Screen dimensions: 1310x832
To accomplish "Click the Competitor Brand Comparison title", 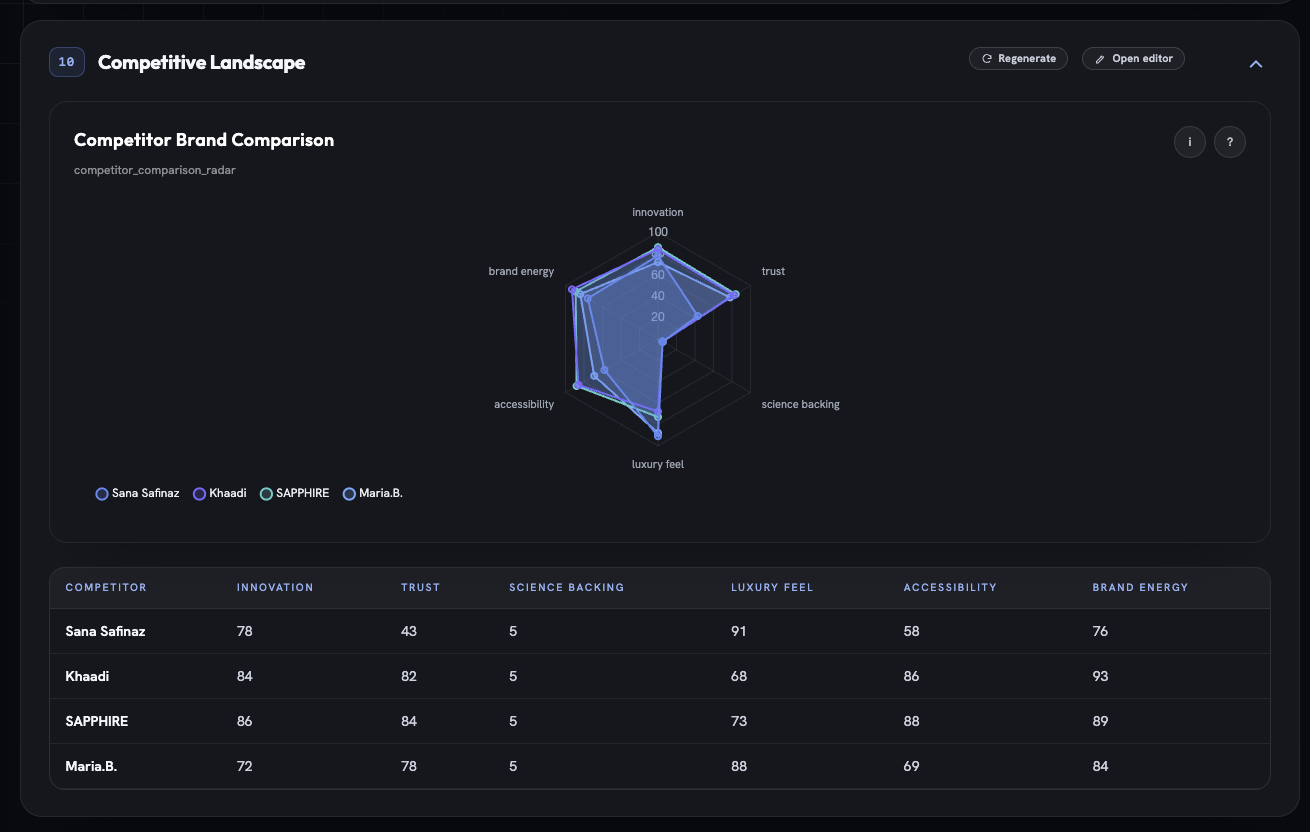I will [x=204, y=140].
